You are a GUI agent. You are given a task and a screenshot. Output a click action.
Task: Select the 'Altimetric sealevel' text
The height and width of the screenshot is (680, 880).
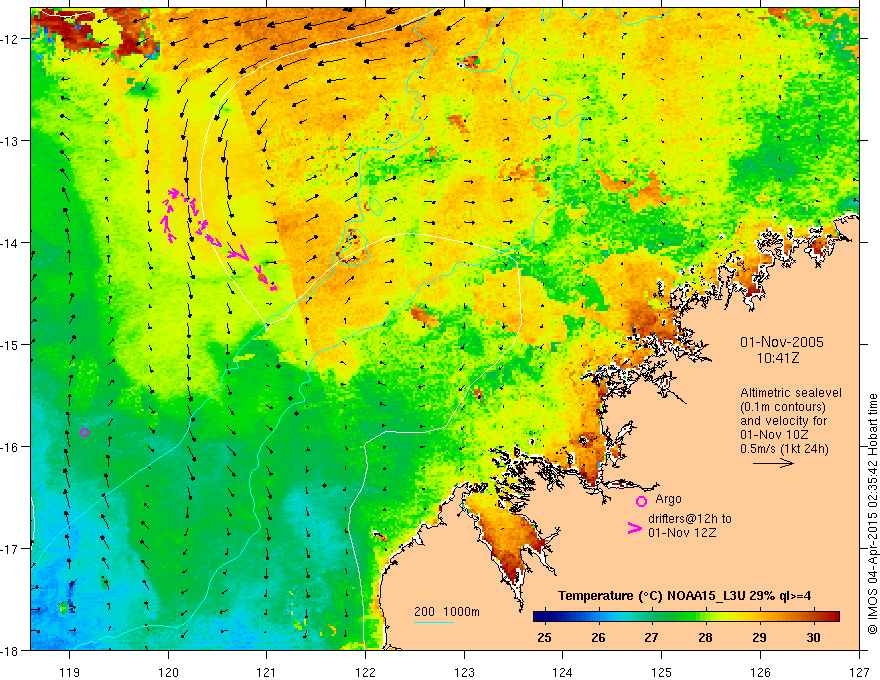791,393
